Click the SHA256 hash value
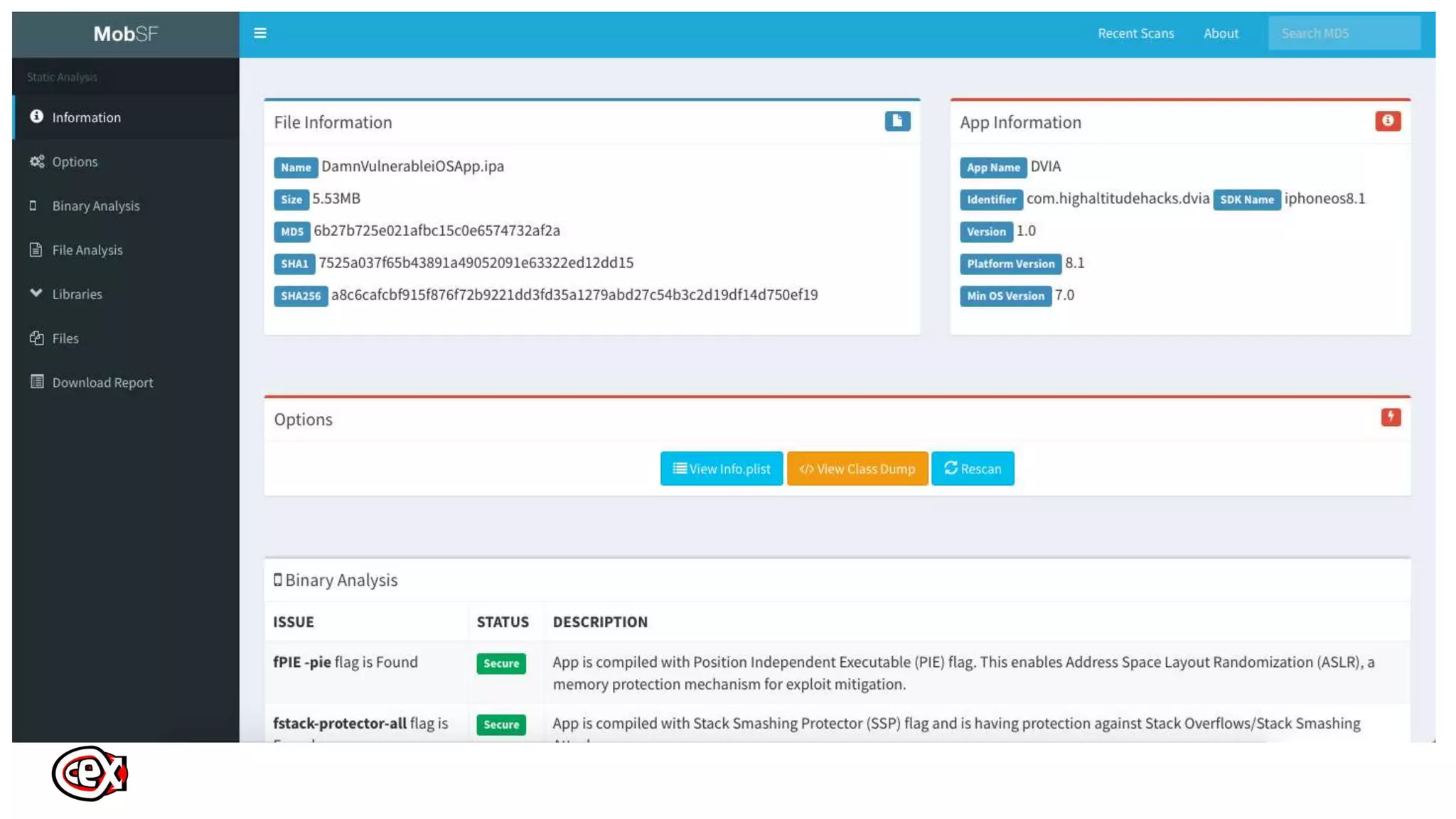 [574, 294]
